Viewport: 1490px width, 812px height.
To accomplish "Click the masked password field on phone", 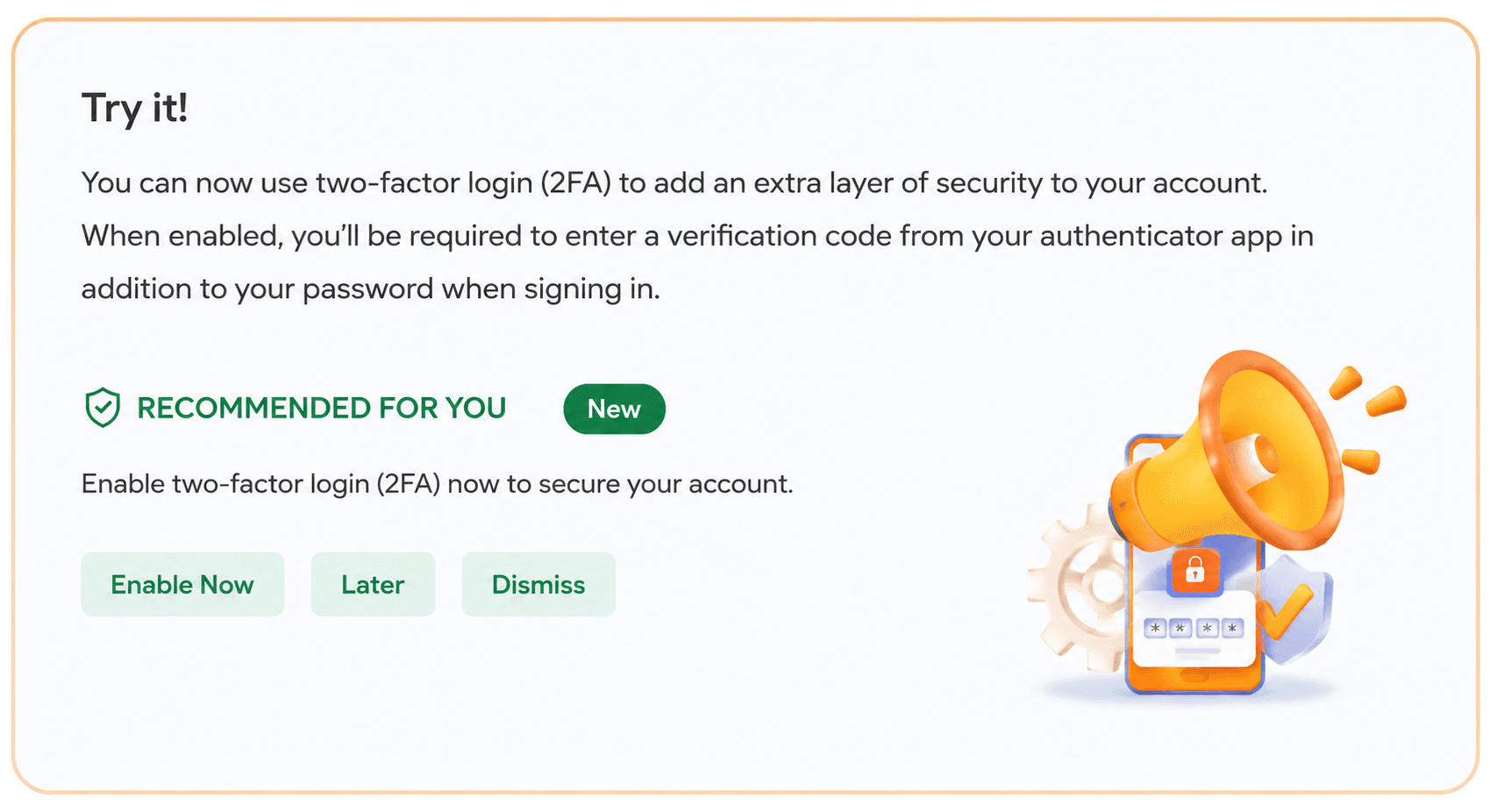I will coord(1194,628).
